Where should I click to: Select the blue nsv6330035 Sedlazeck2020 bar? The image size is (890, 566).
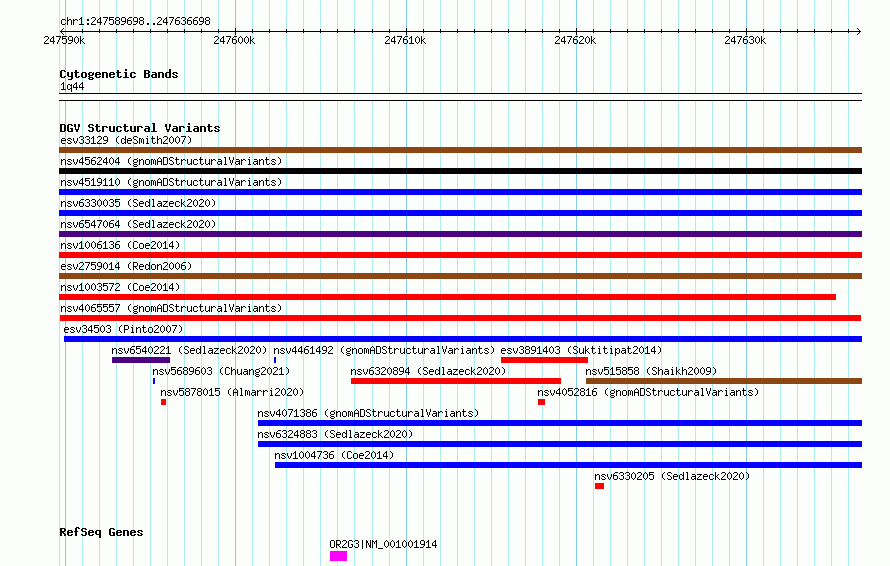pyautogui.click(x=460, y=213)
